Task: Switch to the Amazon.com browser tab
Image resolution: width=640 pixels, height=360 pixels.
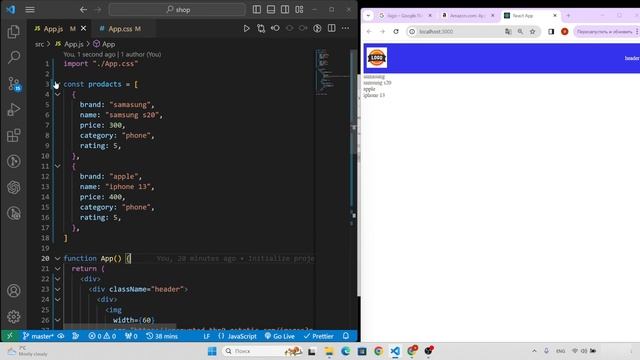Action: click(468, 16)
